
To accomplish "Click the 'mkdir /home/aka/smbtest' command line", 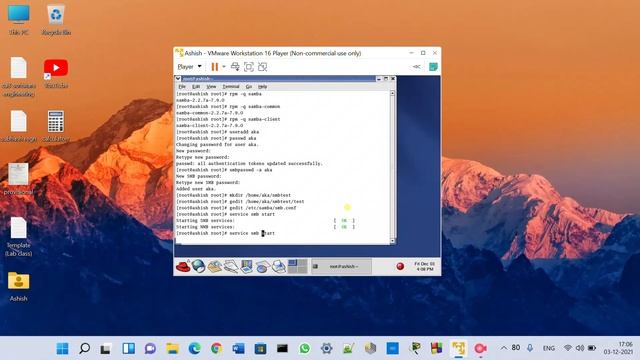I will [233, 195].
